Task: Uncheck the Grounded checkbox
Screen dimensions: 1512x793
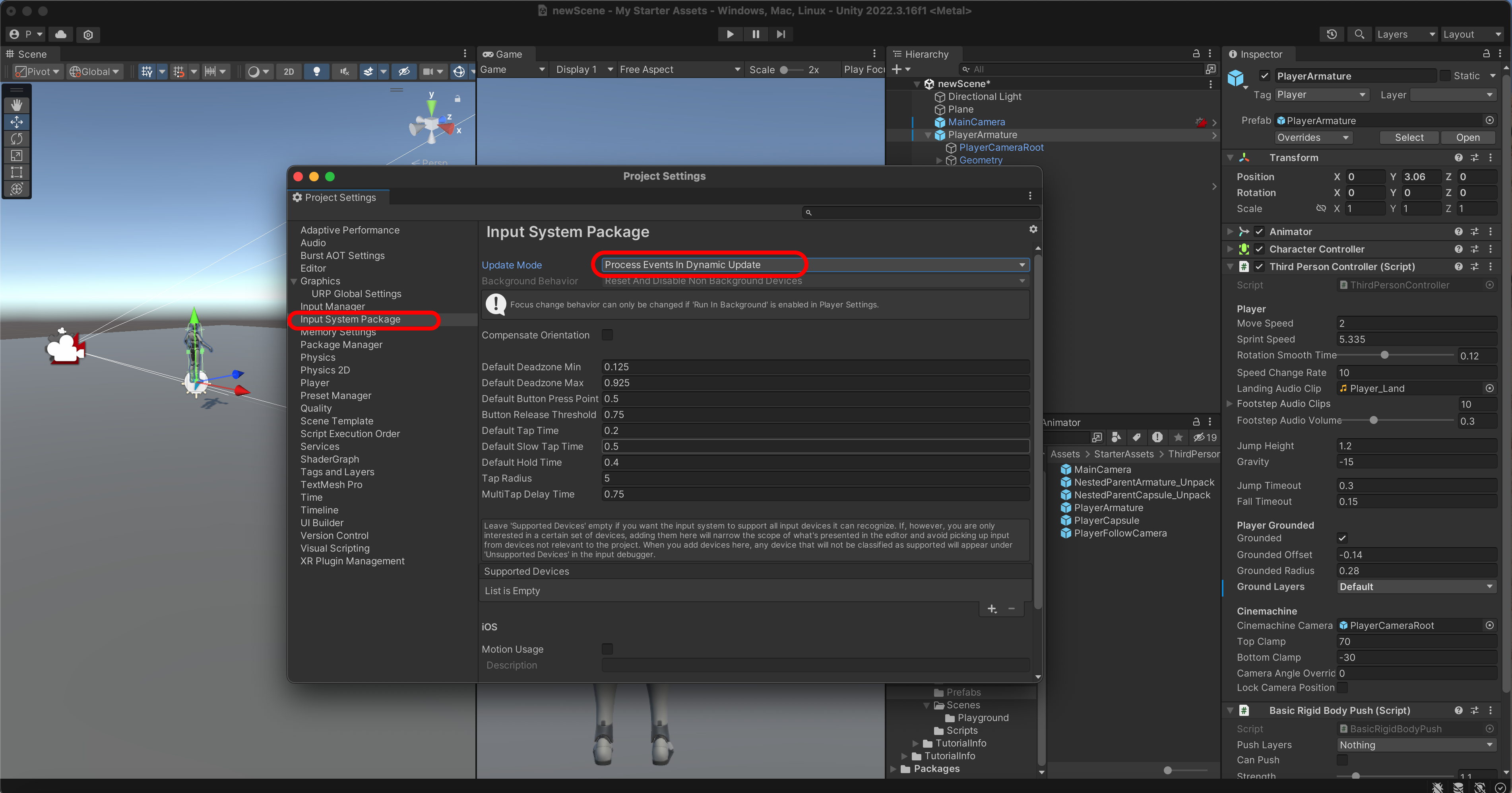Action: coord(1342,538)
